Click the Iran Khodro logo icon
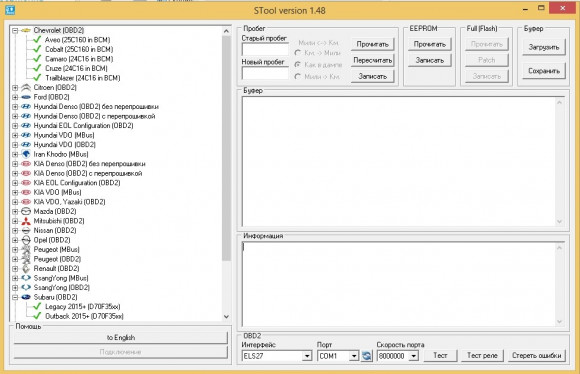580x374 pixels. click(x=26, y=154)
